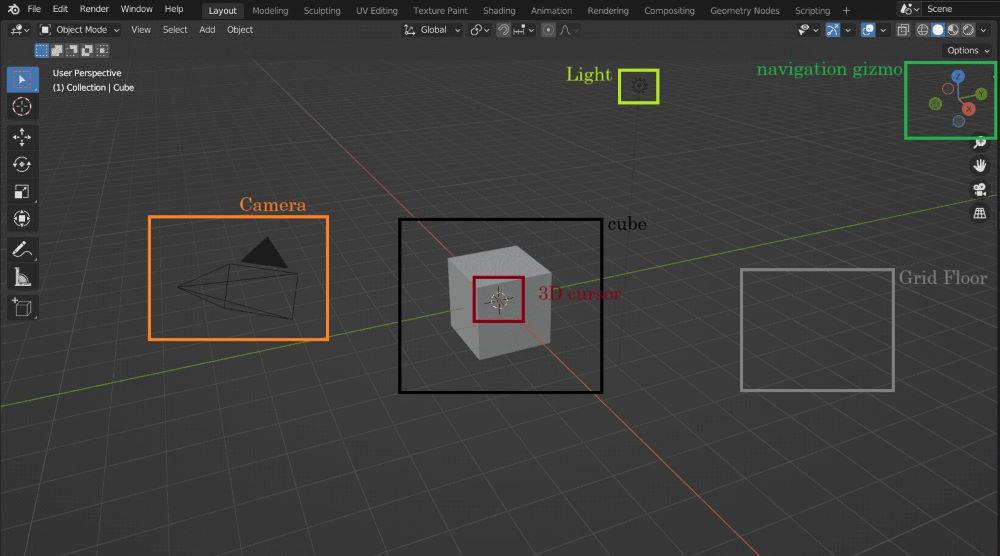Toggle the camera view icon
Viewport: 1000px width, 556px height.
[x=980, y=189]
